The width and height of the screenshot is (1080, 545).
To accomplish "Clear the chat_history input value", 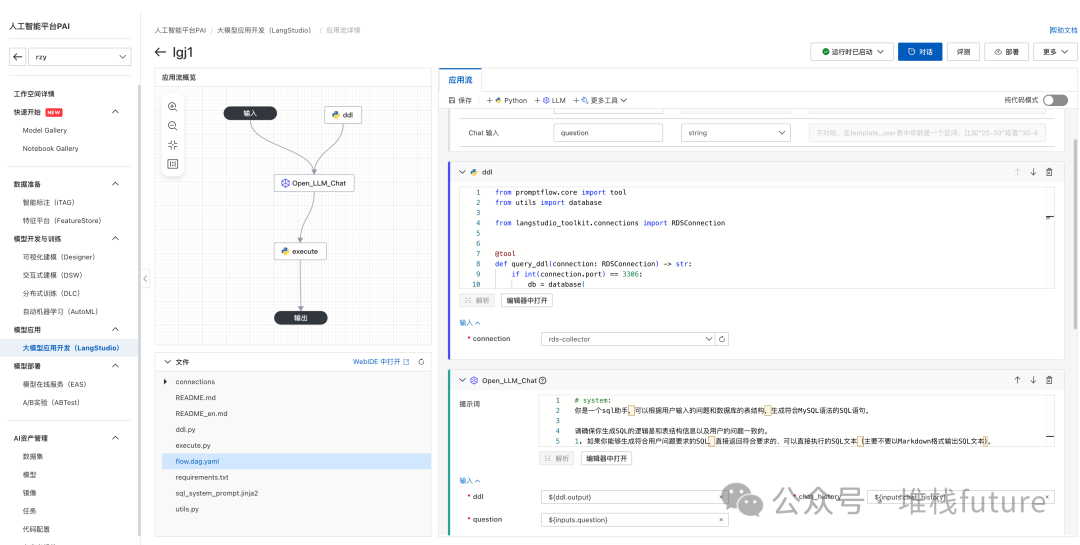I will pos(1048,497).
